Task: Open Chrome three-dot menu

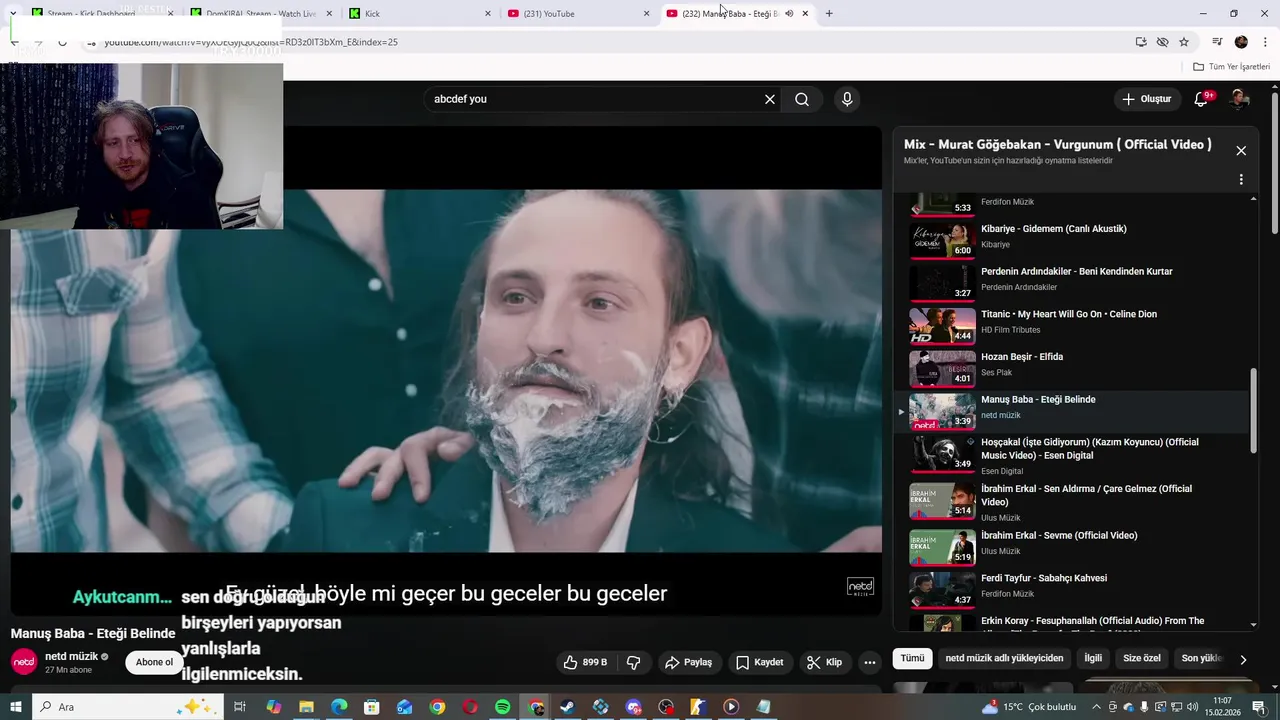Action: coord(1263,42)
